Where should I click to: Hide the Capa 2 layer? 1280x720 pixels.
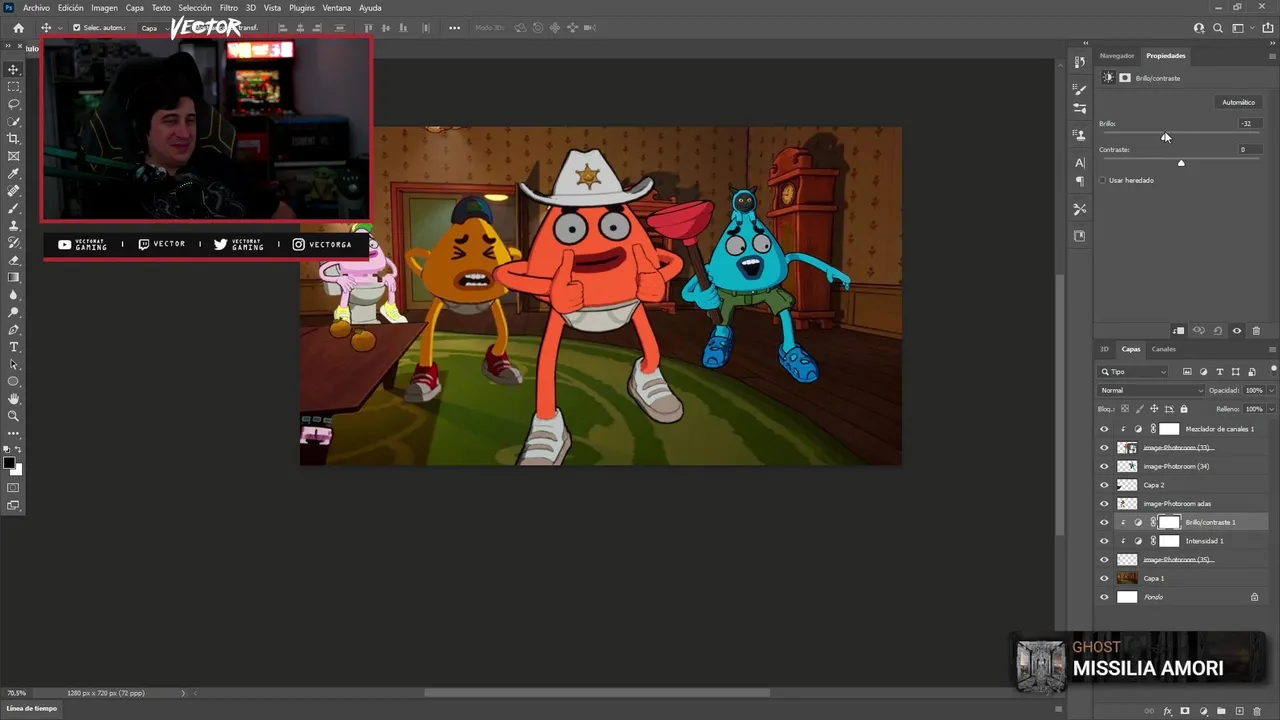point(1104,485)
